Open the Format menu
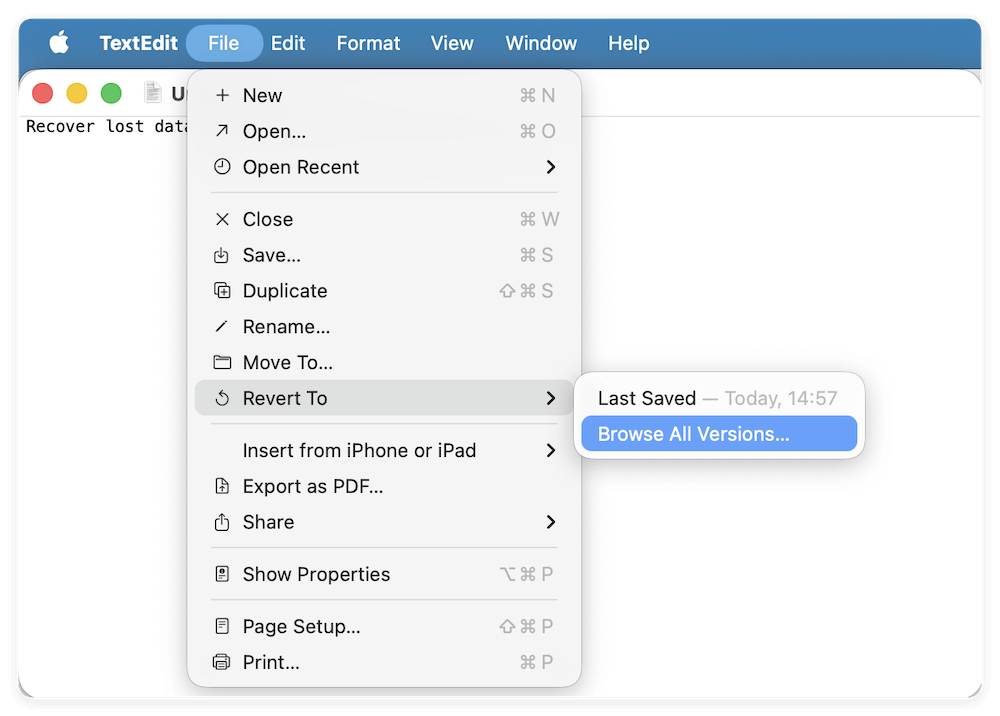Viewport: 1000px width, 716px height. [x=368, y=42]
